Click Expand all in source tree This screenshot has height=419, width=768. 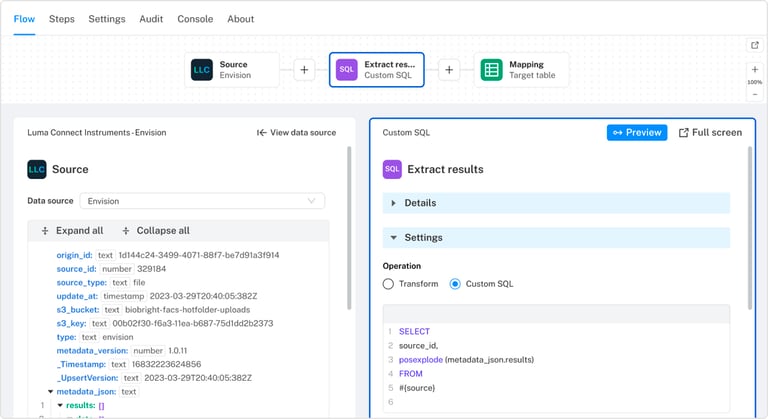pos(72,231)
